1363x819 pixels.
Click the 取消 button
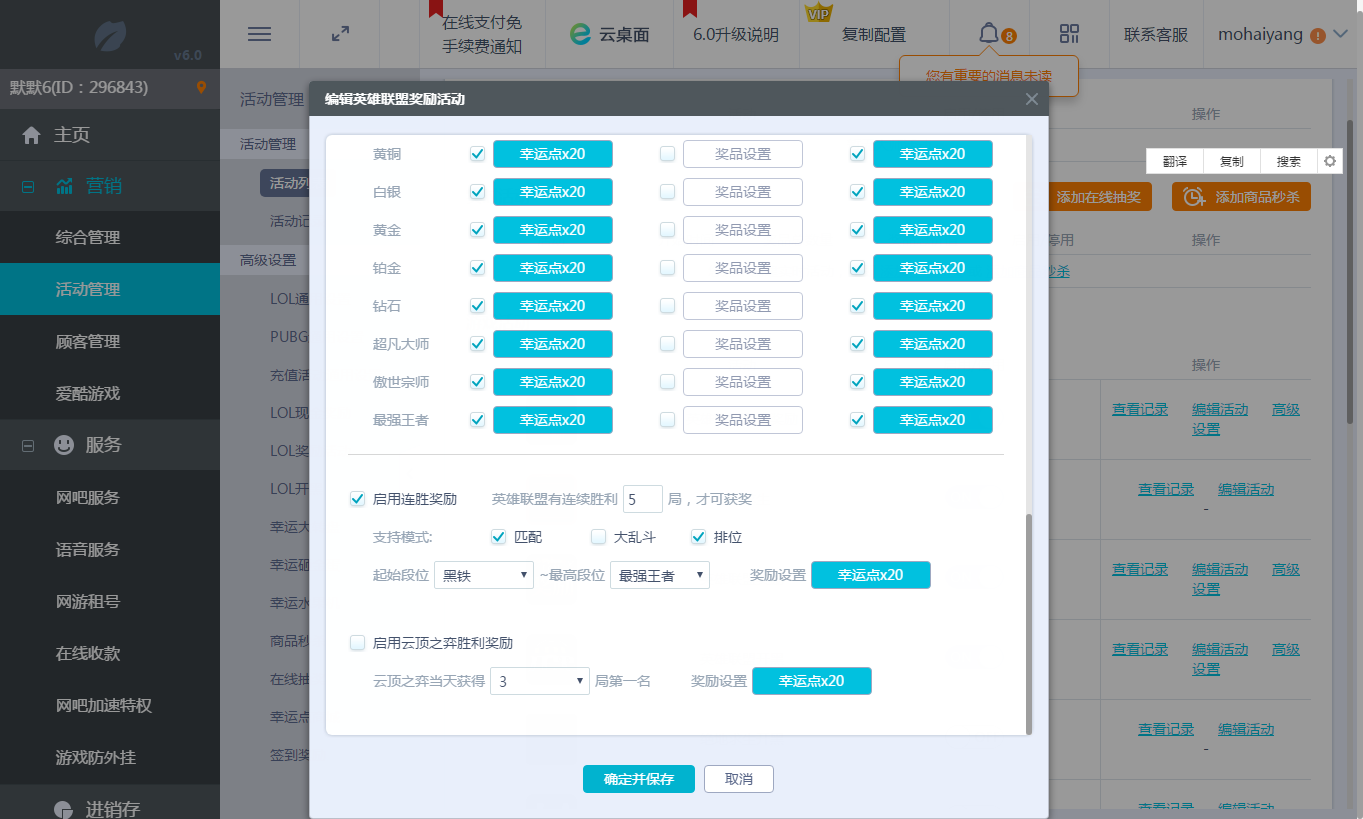click(739, 779)
